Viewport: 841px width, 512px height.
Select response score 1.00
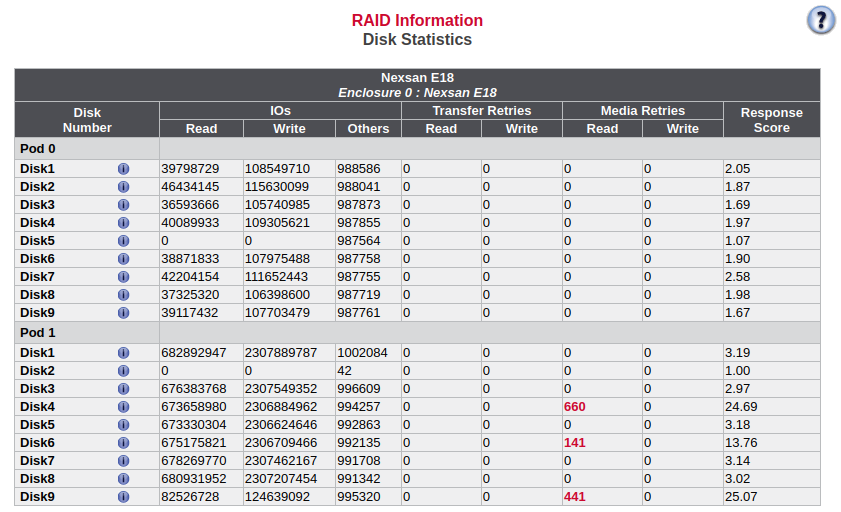[737, 371]
